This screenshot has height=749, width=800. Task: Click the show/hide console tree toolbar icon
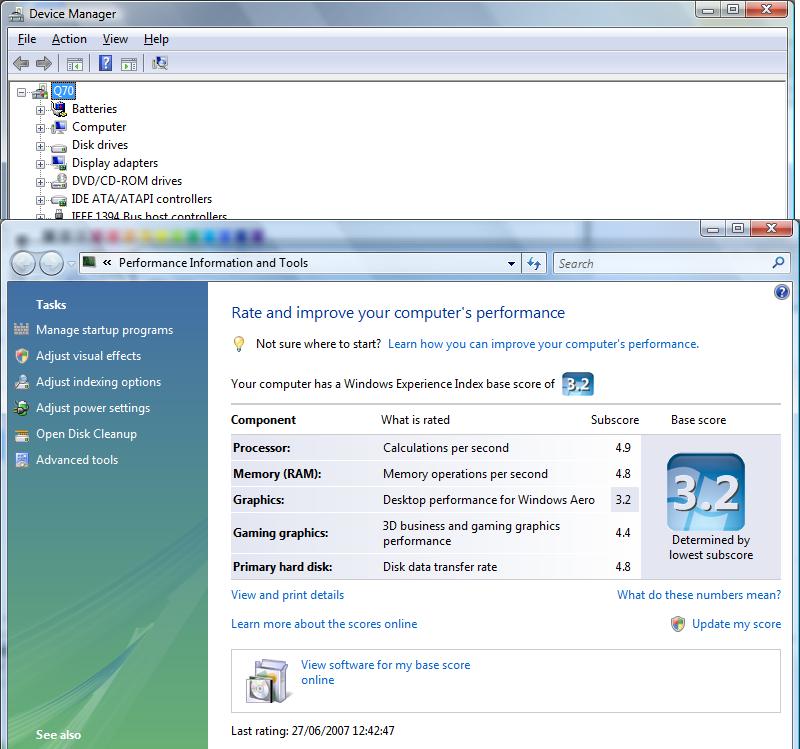(74, 64)
